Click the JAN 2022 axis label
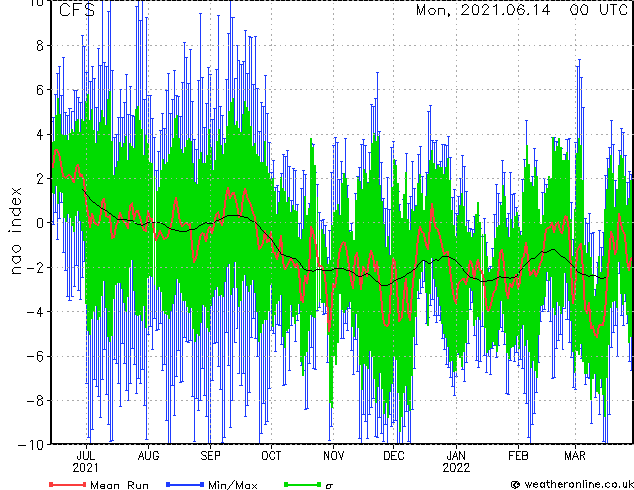The width and height of the screenshot is (634, 490). (456, 462)
